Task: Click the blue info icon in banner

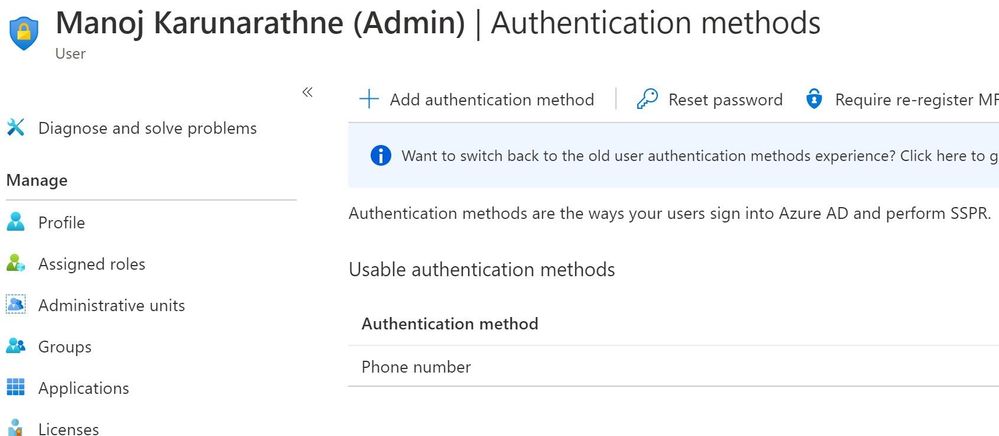Action: click(380, 155)
